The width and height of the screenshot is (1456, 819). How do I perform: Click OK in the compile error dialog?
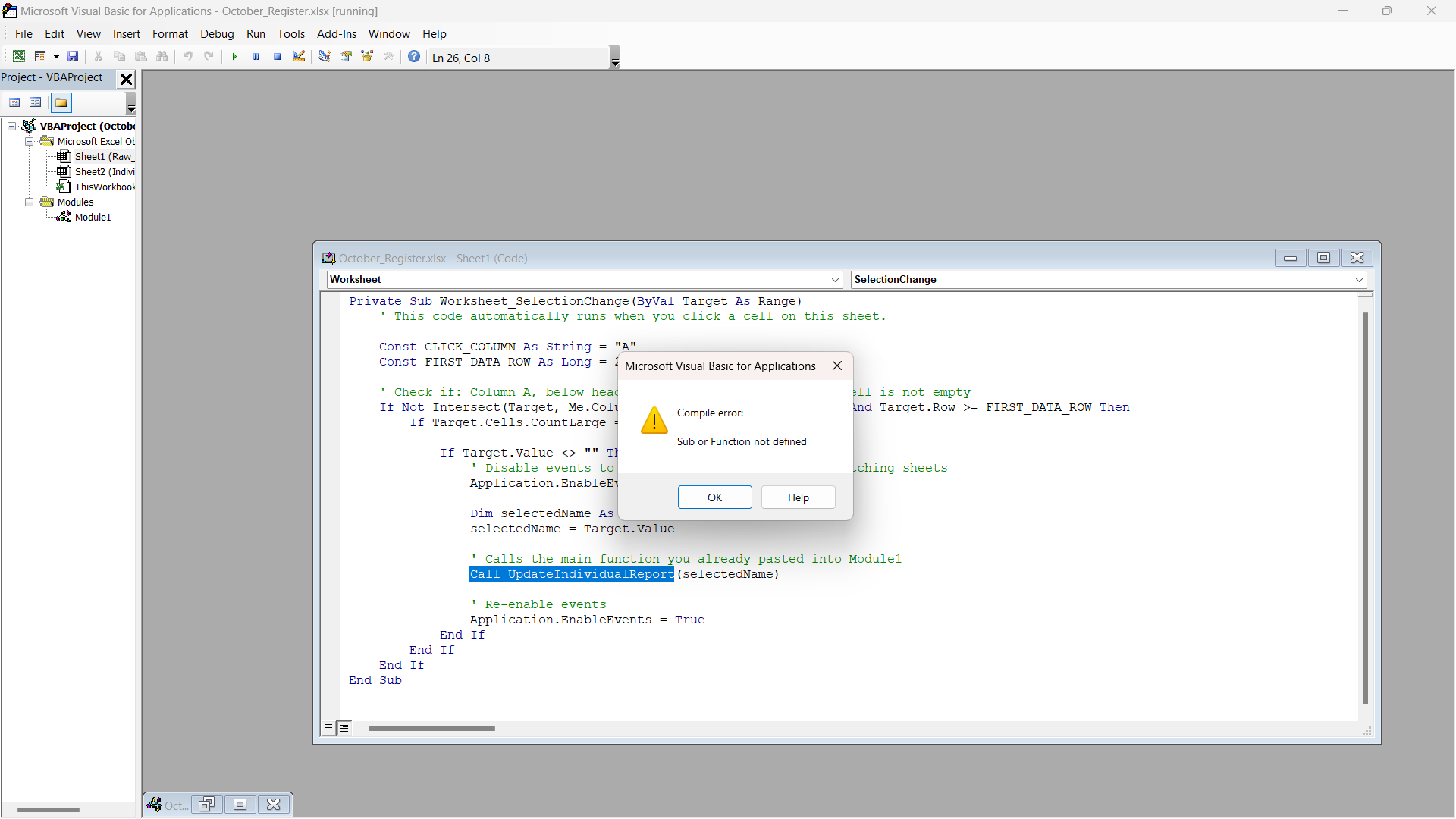tap(714, 497)
